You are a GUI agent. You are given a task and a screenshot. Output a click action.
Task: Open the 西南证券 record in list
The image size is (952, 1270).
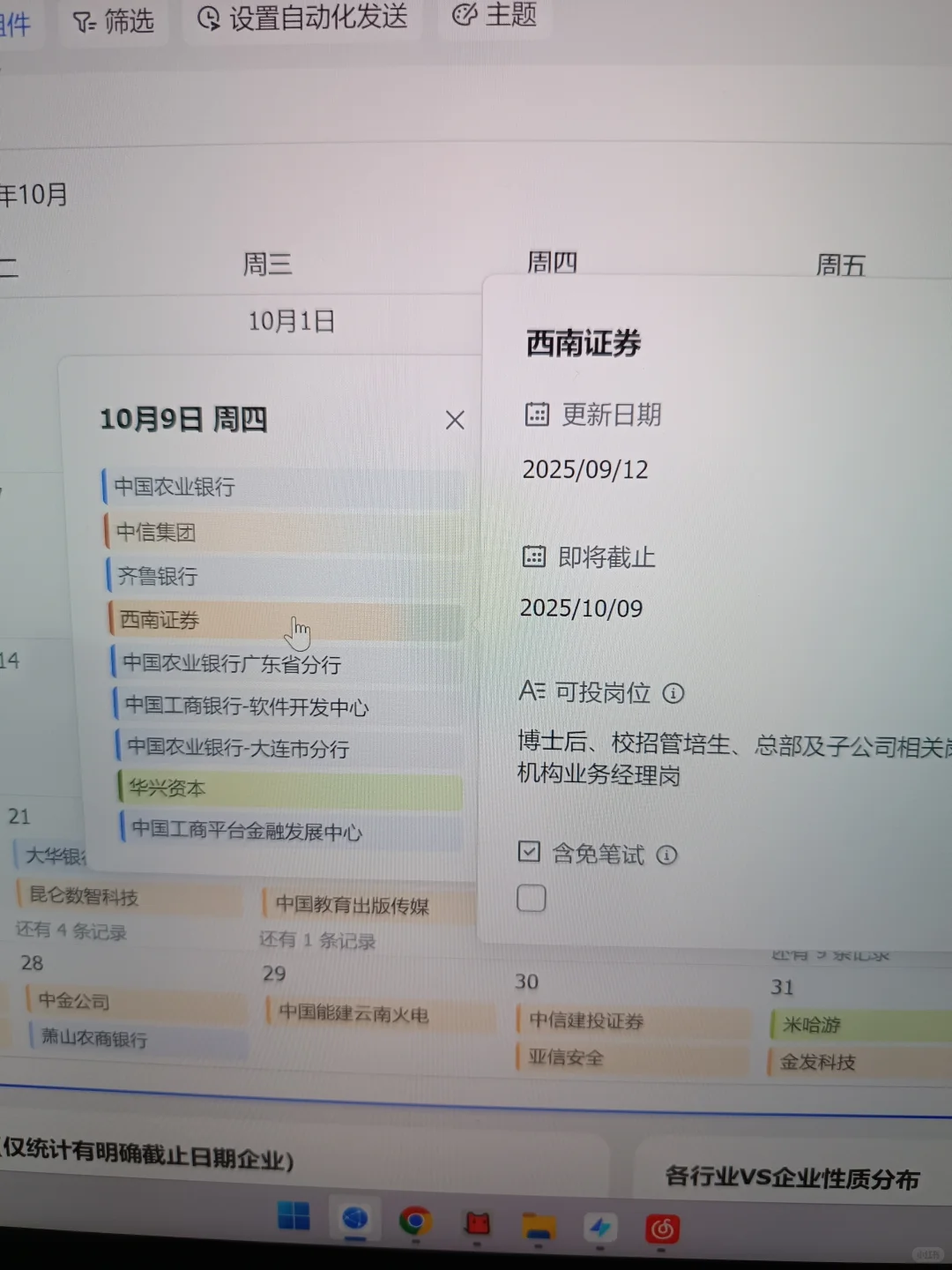coord(286,619)
